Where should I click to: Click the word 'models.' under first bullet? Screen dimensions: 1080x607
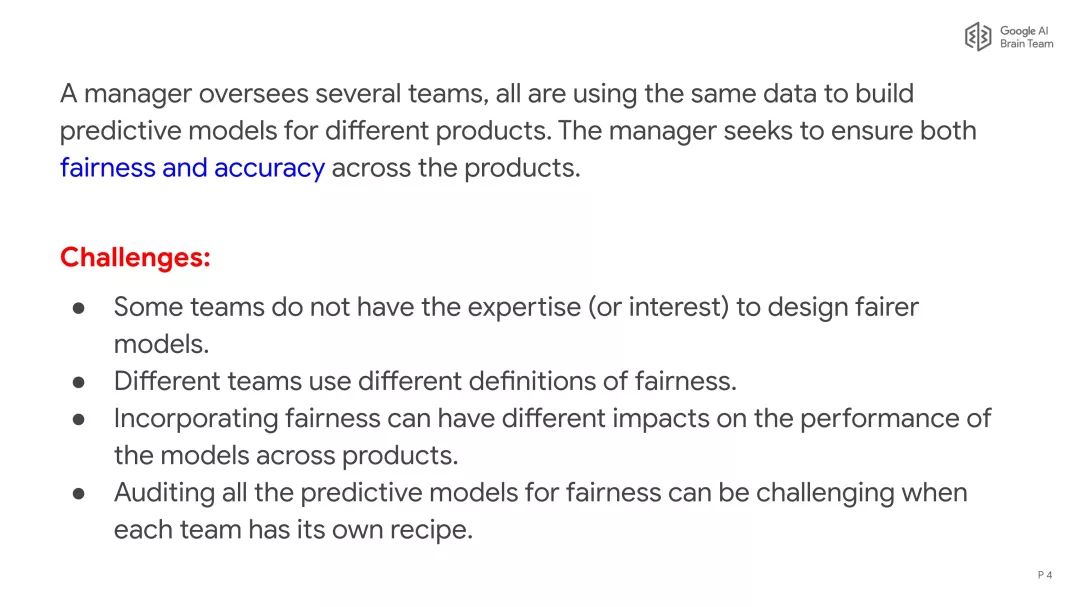click(x=161, y=344)
